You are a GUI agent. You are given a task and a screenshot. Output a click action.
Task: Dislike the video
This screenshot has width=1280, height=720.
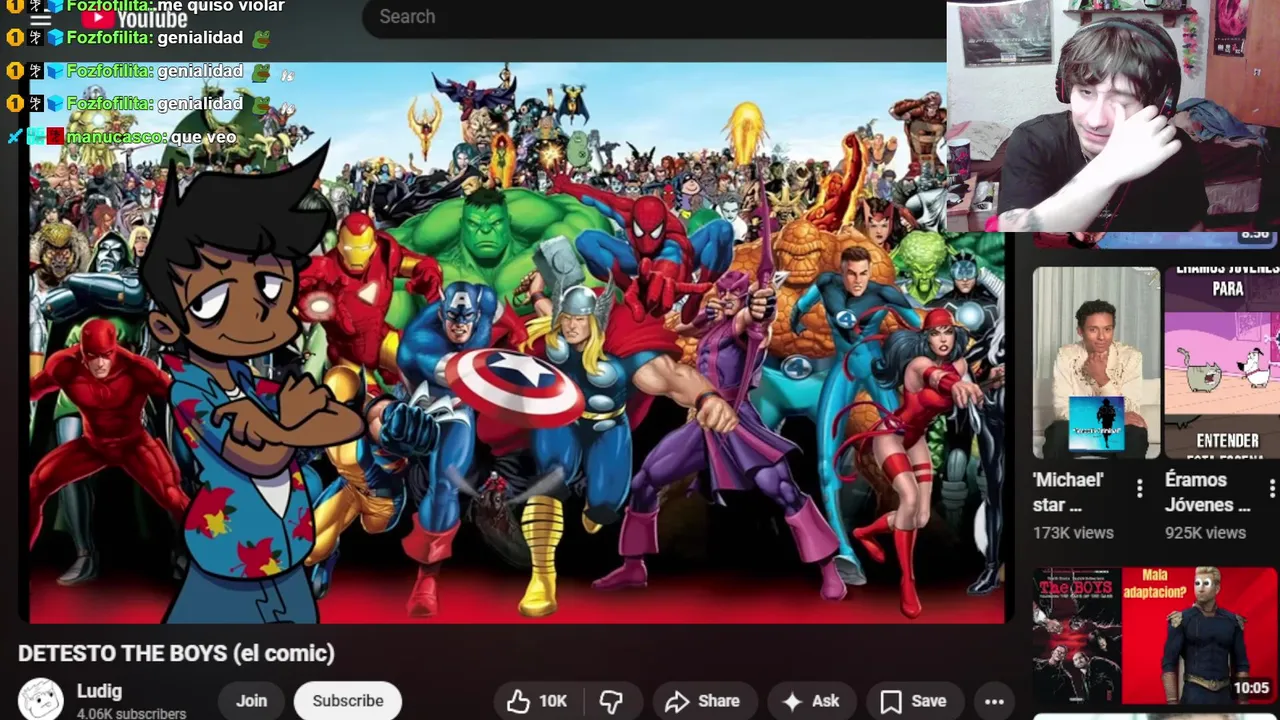[611, 702]
